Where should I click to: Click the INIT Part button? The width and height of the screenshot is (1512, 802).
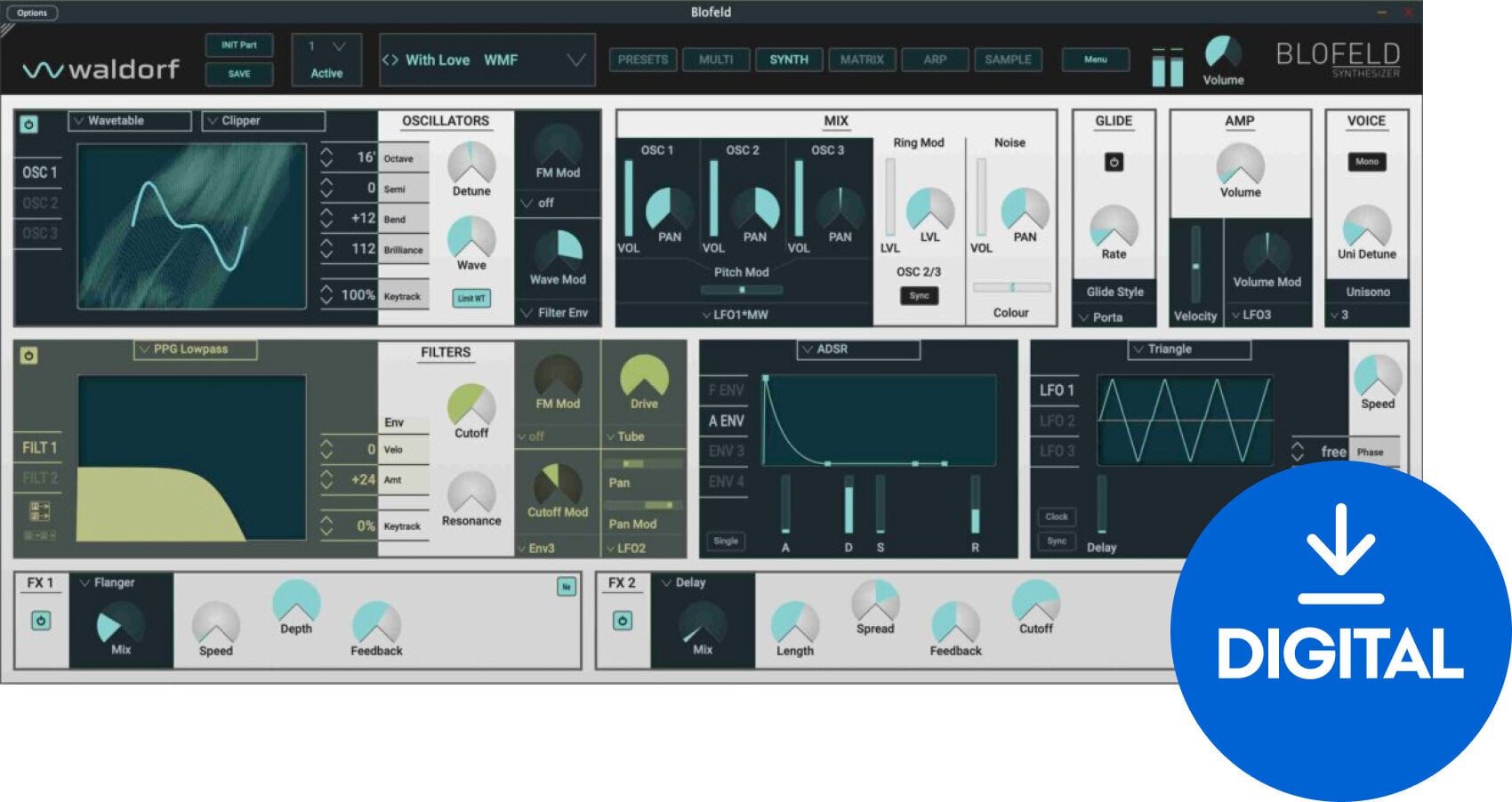coord(238,44)
